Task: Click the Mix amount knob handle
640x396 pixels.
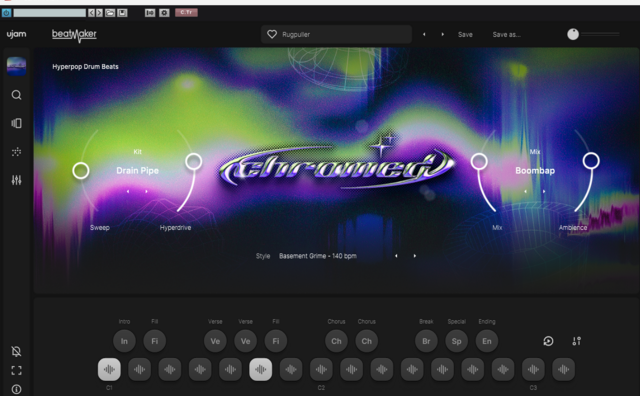Action: point(479,161)
